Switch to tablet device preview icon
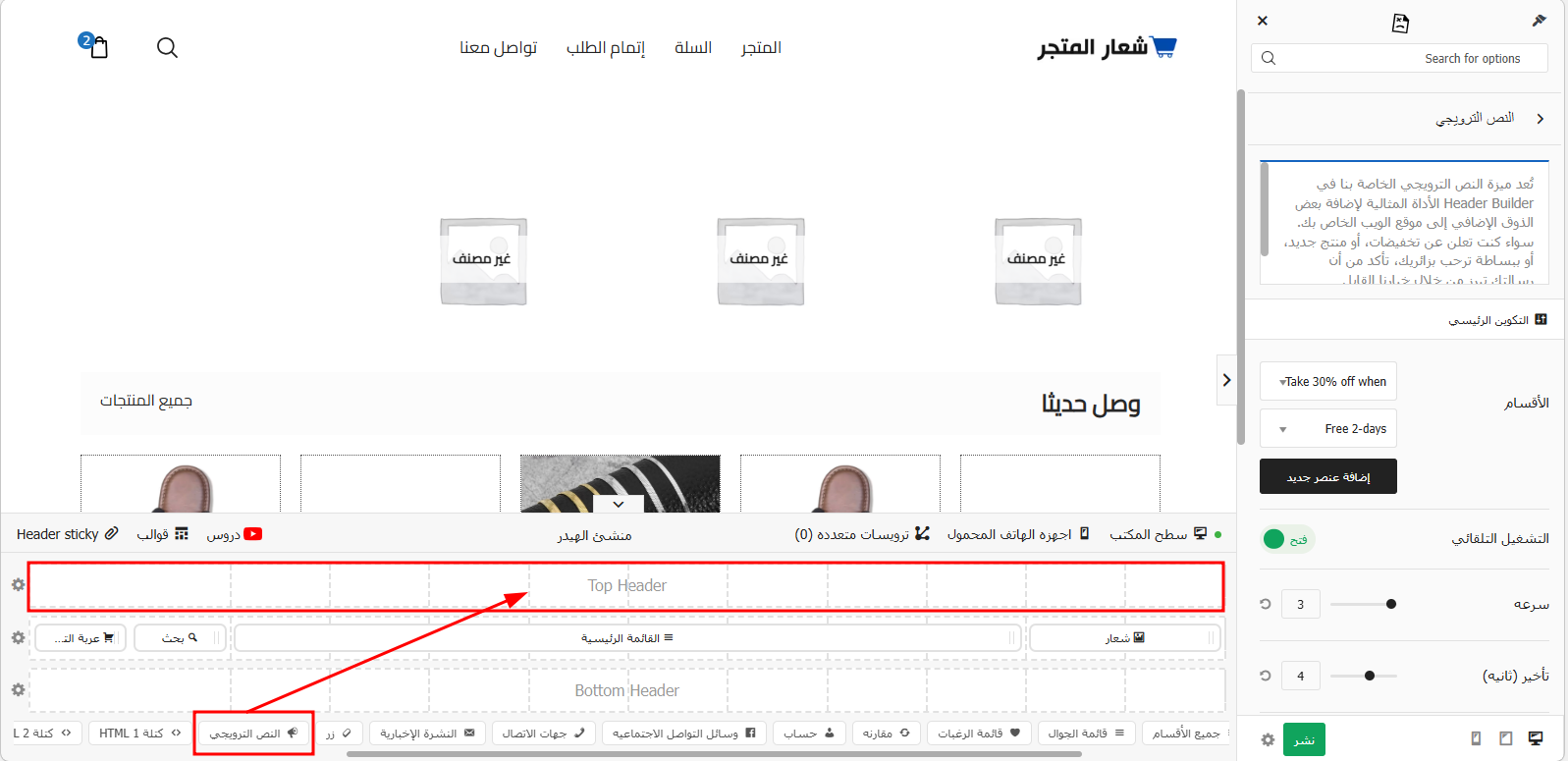The height and width of the screenshot is (761, 1568). pos(1505,738)
